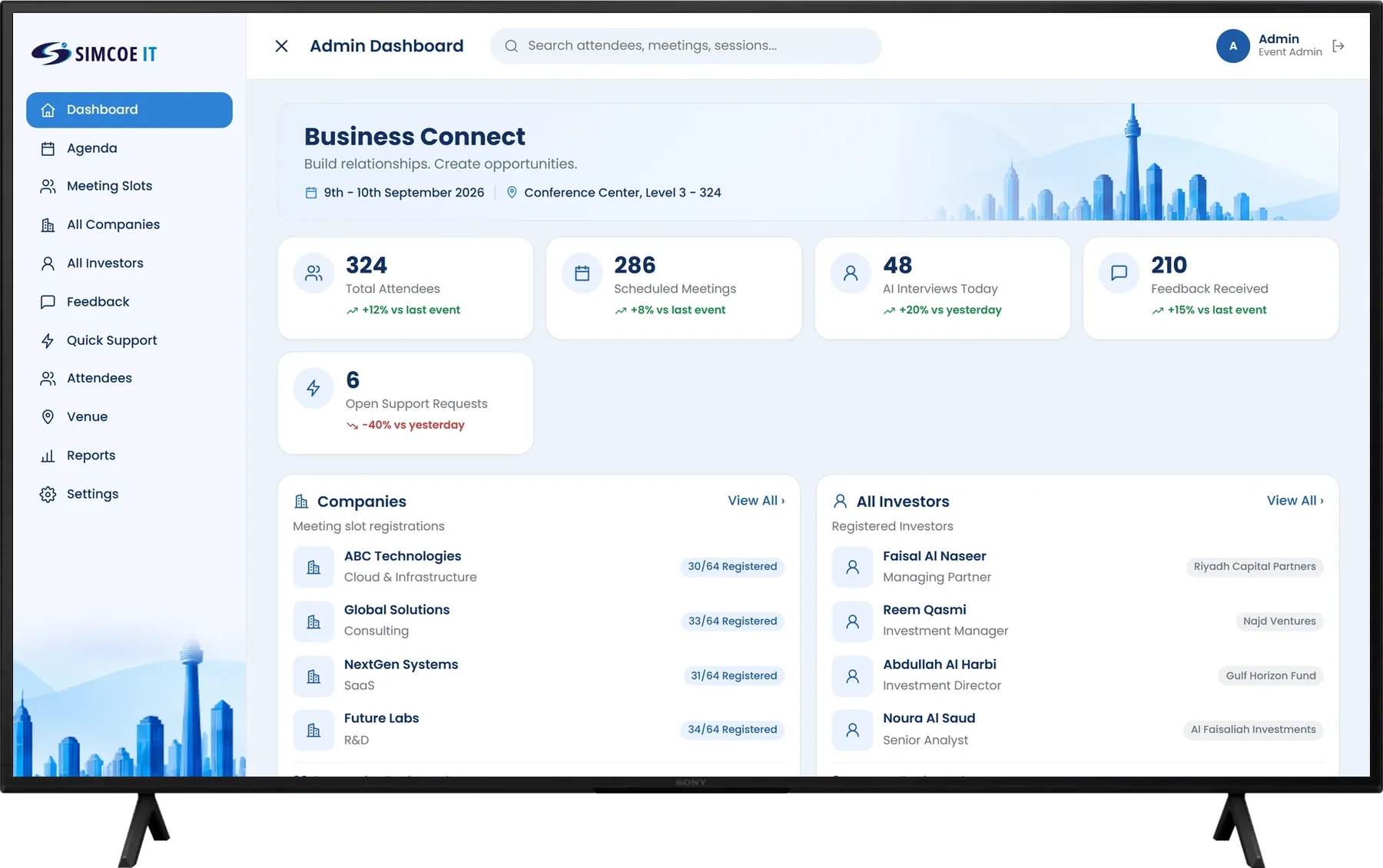
Task: Open All Companies from sidebar
Action: (129, 224)
